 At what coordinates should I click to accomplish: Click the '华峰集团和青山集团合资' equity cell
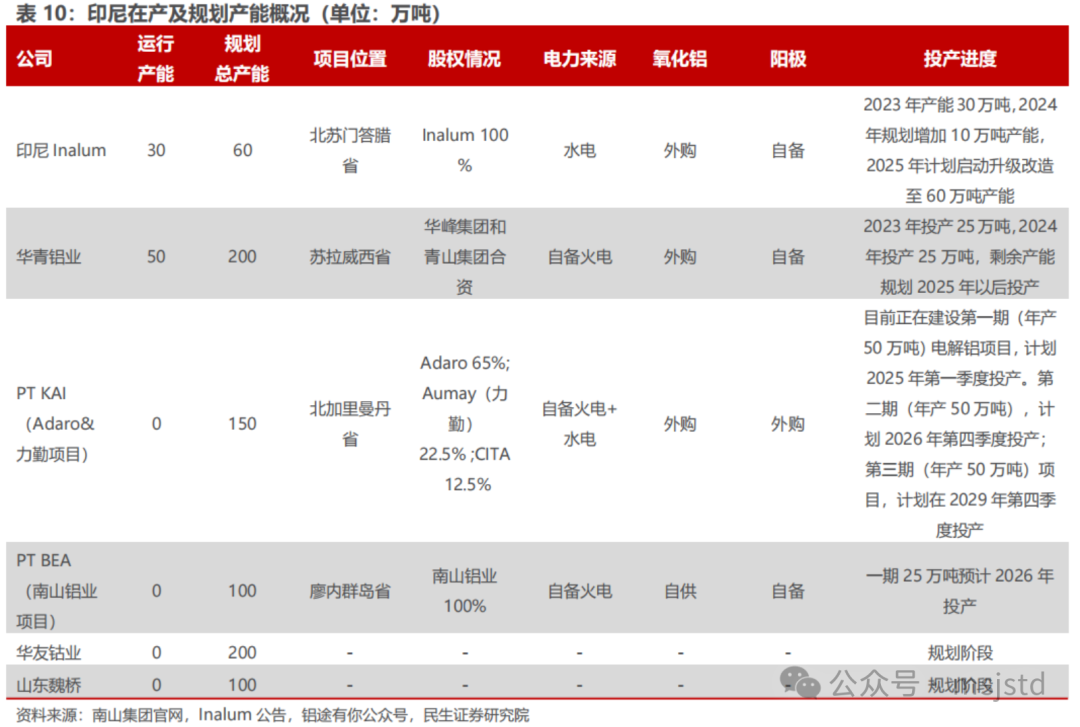[x=465, y=256]
